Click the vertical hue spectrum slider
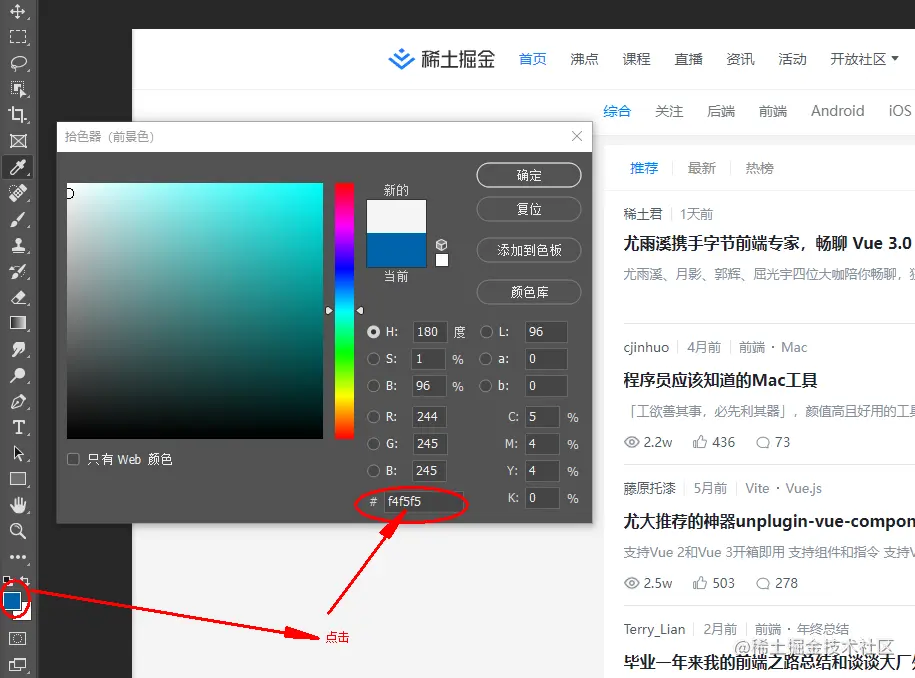Image resolution: width=915 pixels, height=678 pixels. click(x=344, y=310)
